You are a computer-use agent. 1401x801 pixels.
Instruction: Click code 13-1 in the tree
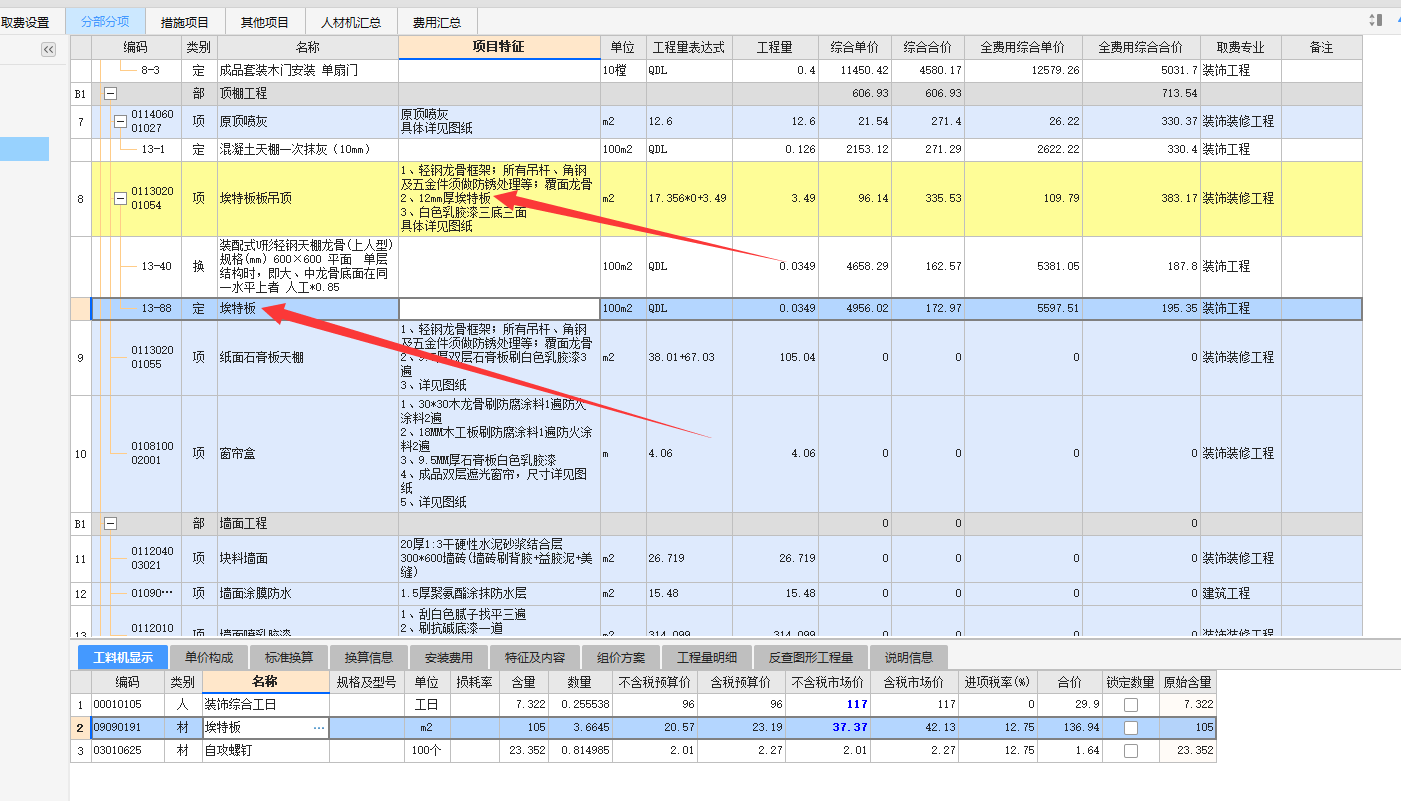point(153,149)
